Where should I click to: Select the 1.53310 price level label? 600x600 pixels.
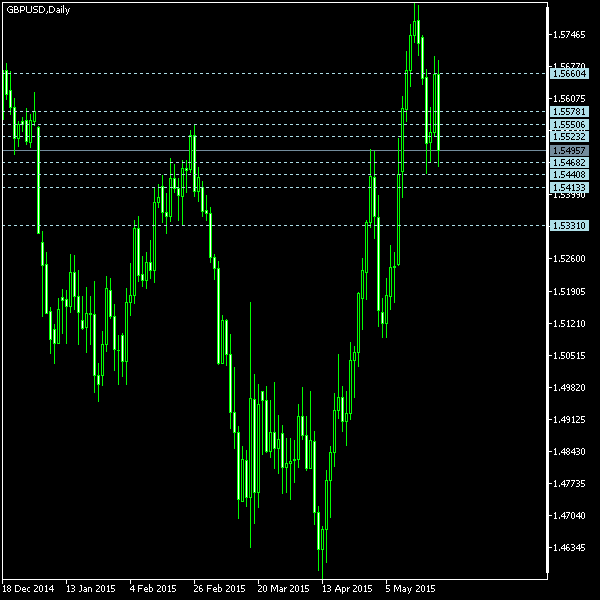tap(569, 225)
